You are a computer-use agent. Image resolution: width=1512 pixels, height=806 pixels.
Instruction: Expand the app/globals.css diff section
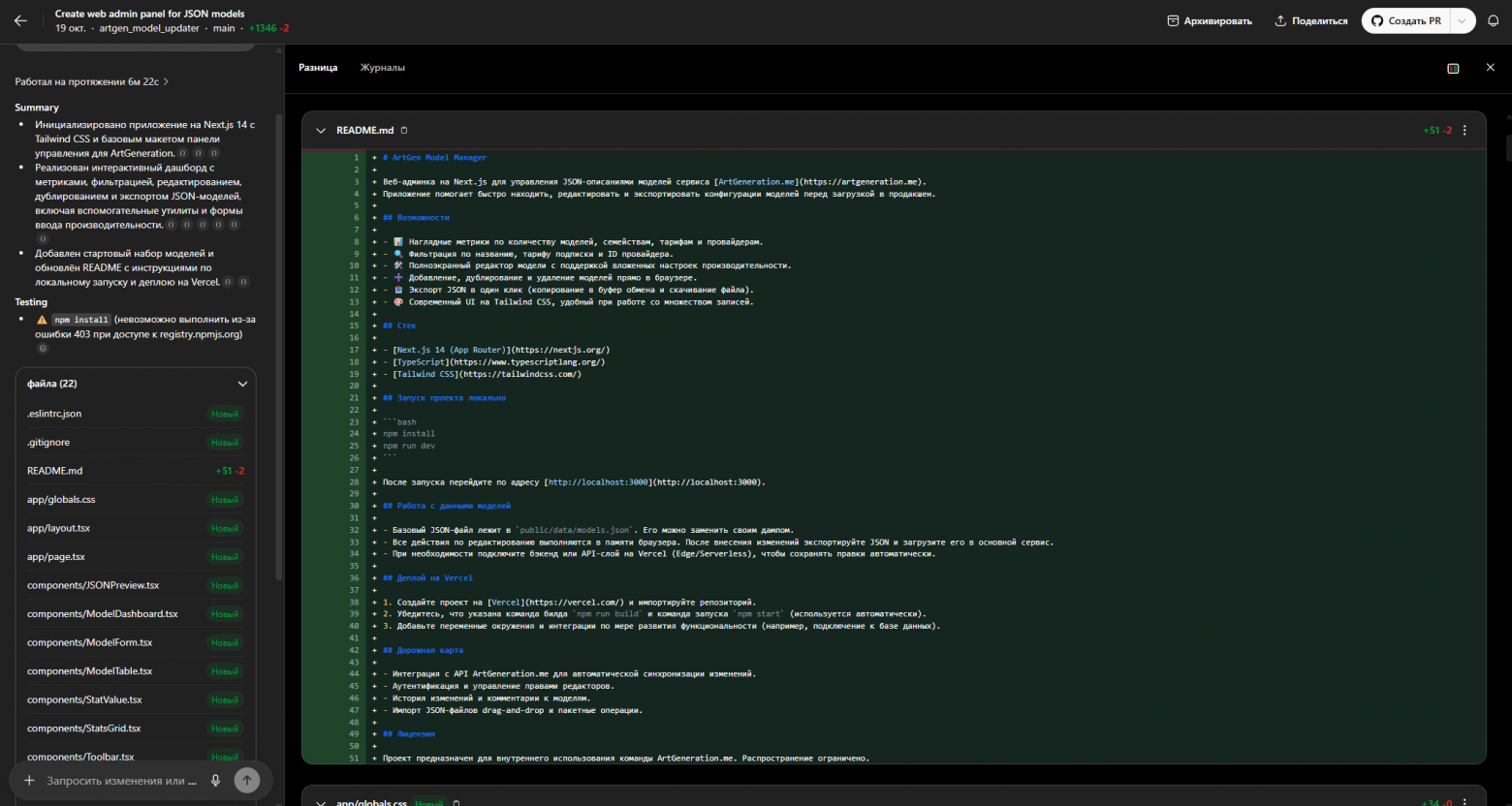coord(320,802)
